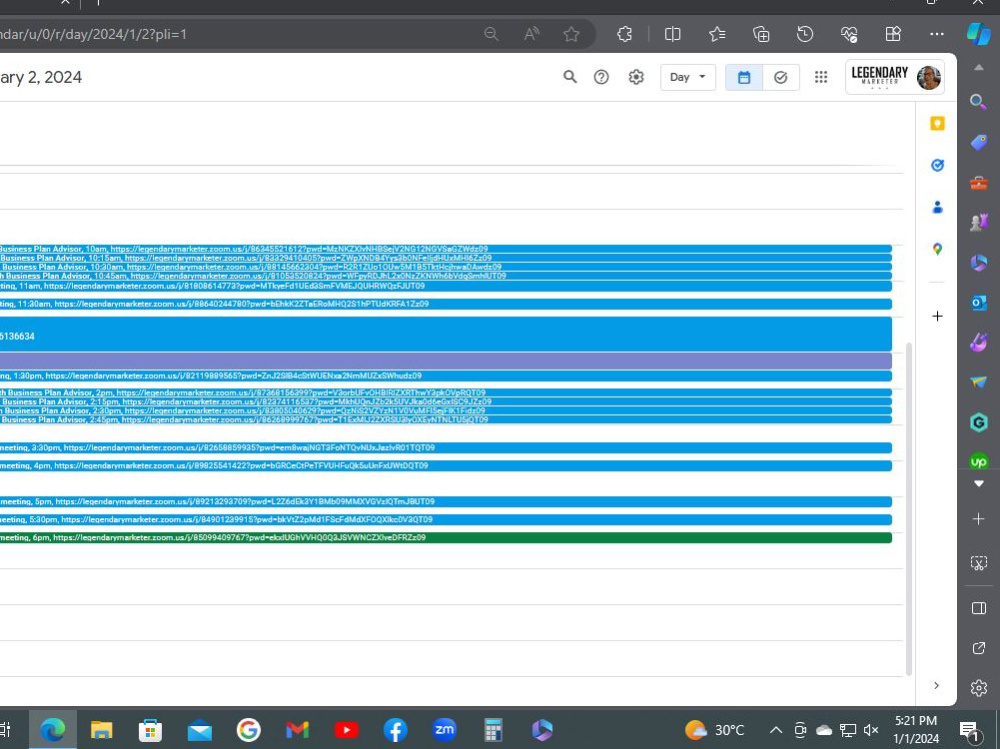This screenshot has width=1000, height=749.
Task: Open Designer icon in Edge sidebar
Action: (x=978, y=343)
